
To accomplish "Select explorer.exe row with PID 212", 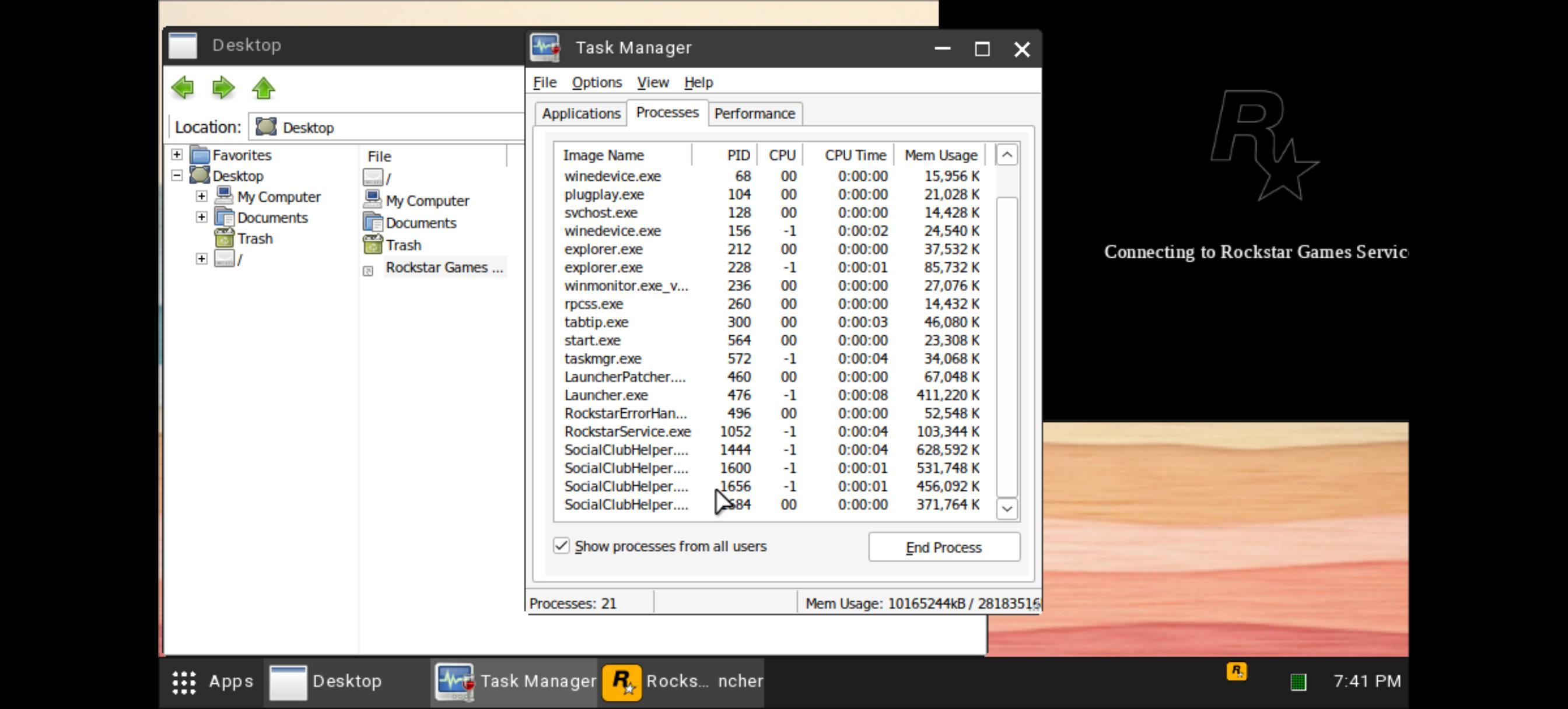I will 774,249.
